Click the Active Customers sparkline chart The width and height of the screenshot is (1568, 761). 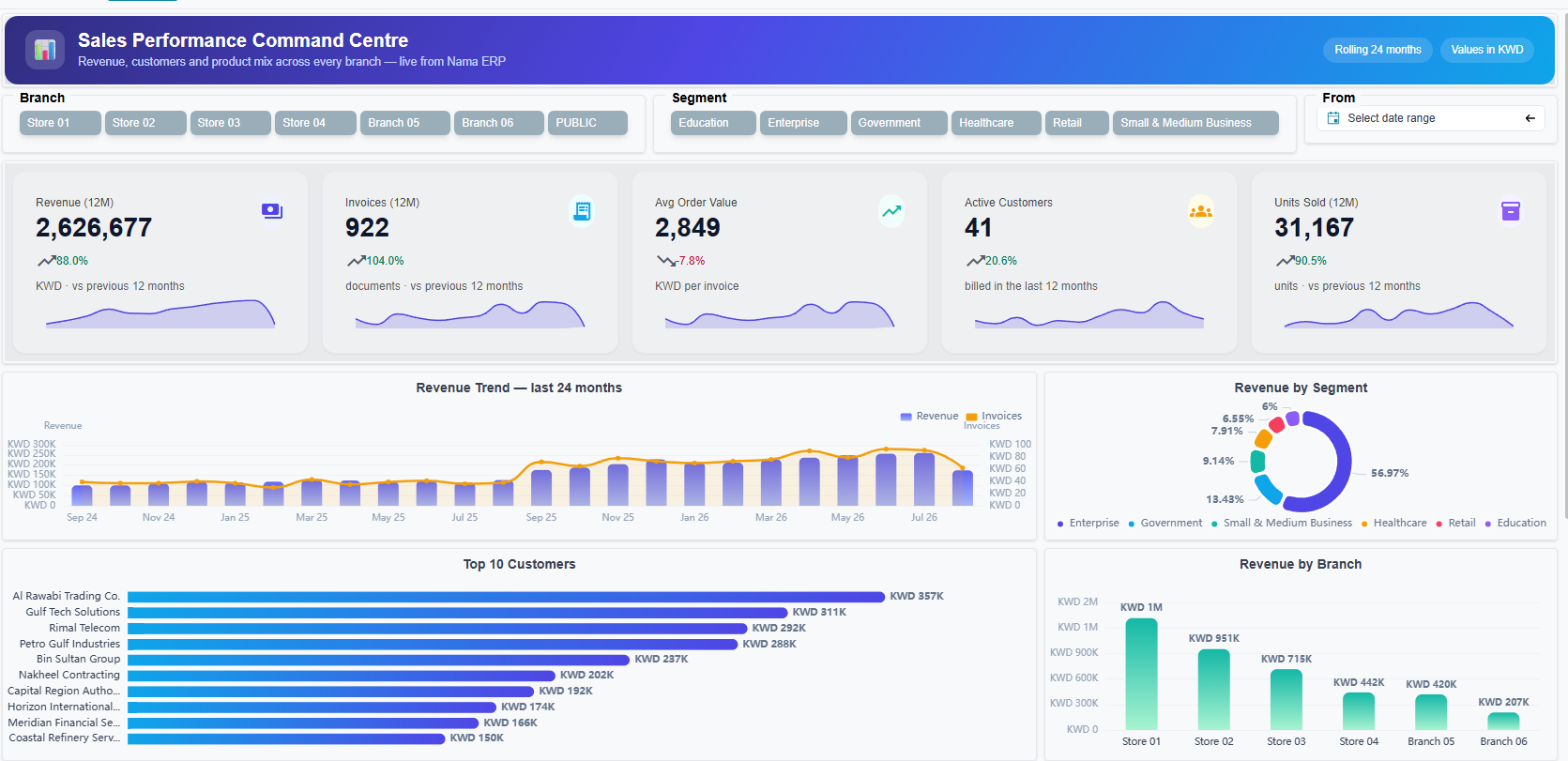tap(1089, 314)
